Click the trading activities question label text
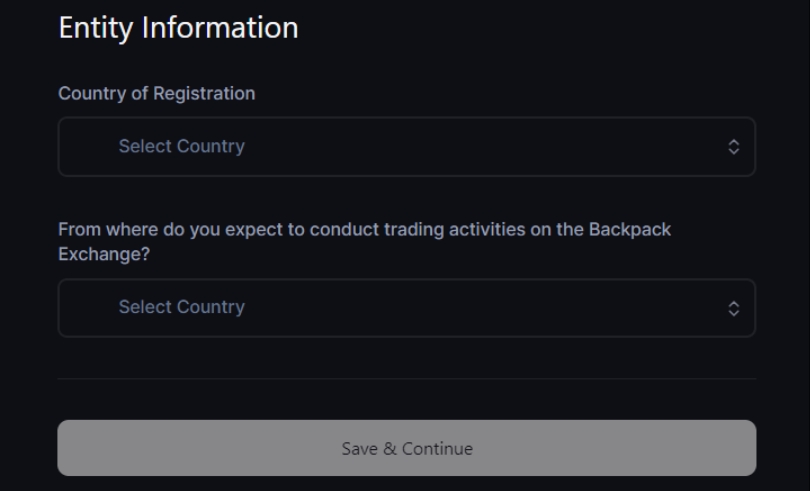810x491 pixels. pos(364,229)
